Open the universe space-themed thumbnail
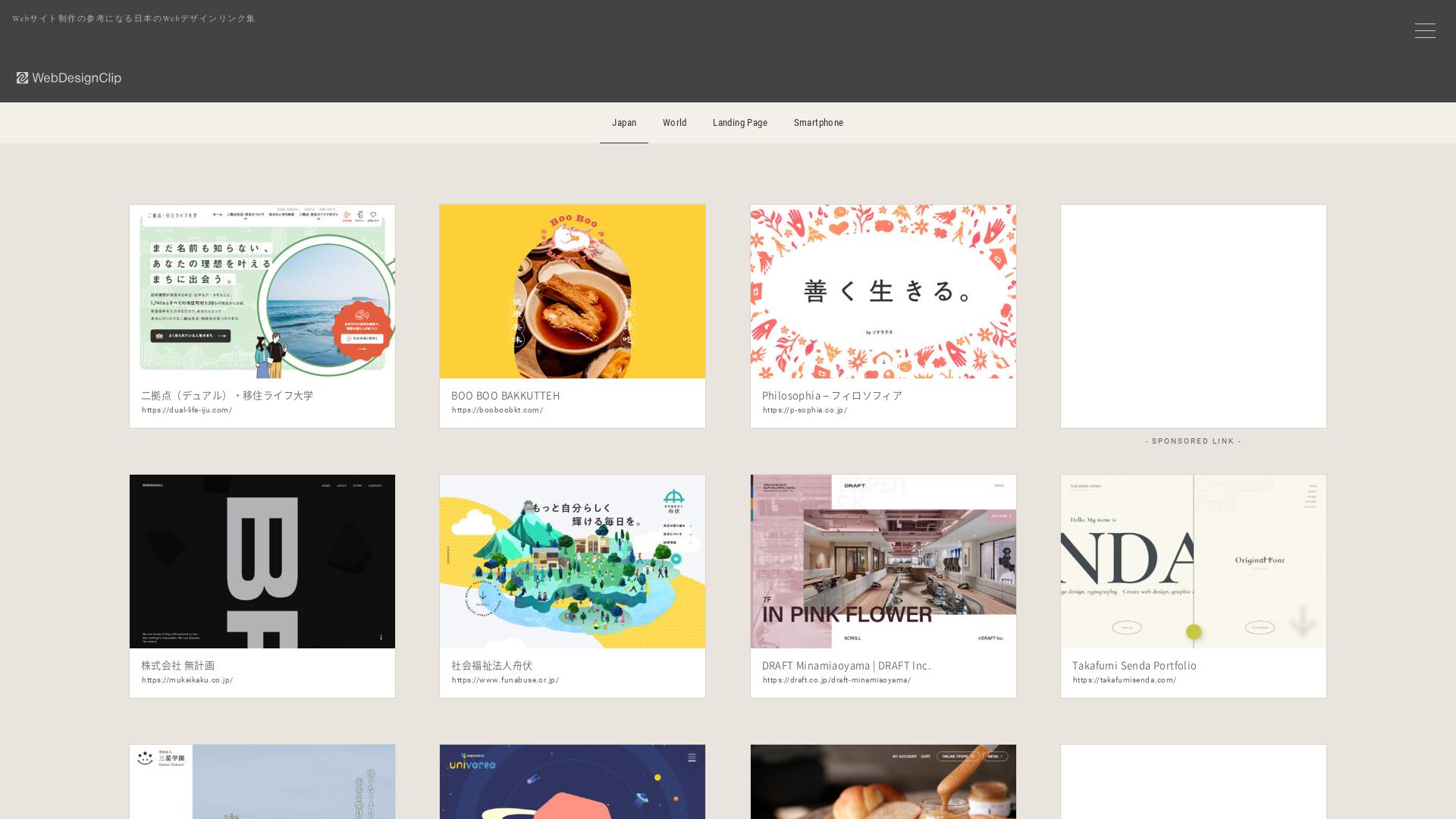1456x819 pixels. point(573,782)
